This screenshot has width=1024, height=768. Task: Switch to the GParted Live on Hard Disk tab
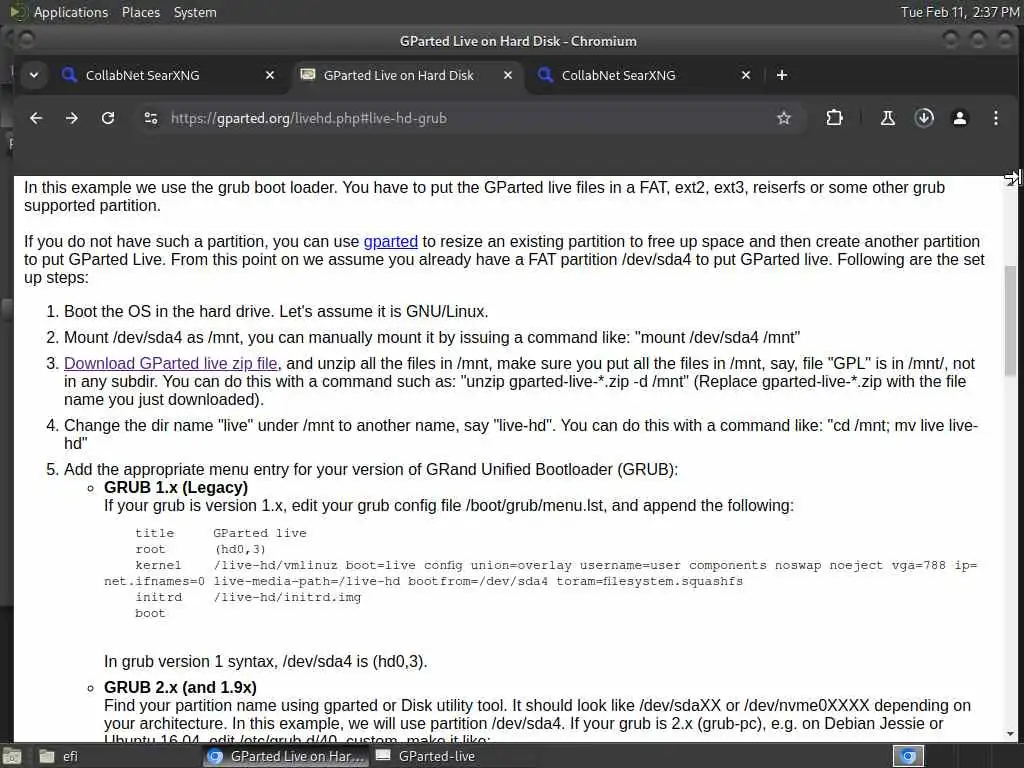(x=407, y=75)
